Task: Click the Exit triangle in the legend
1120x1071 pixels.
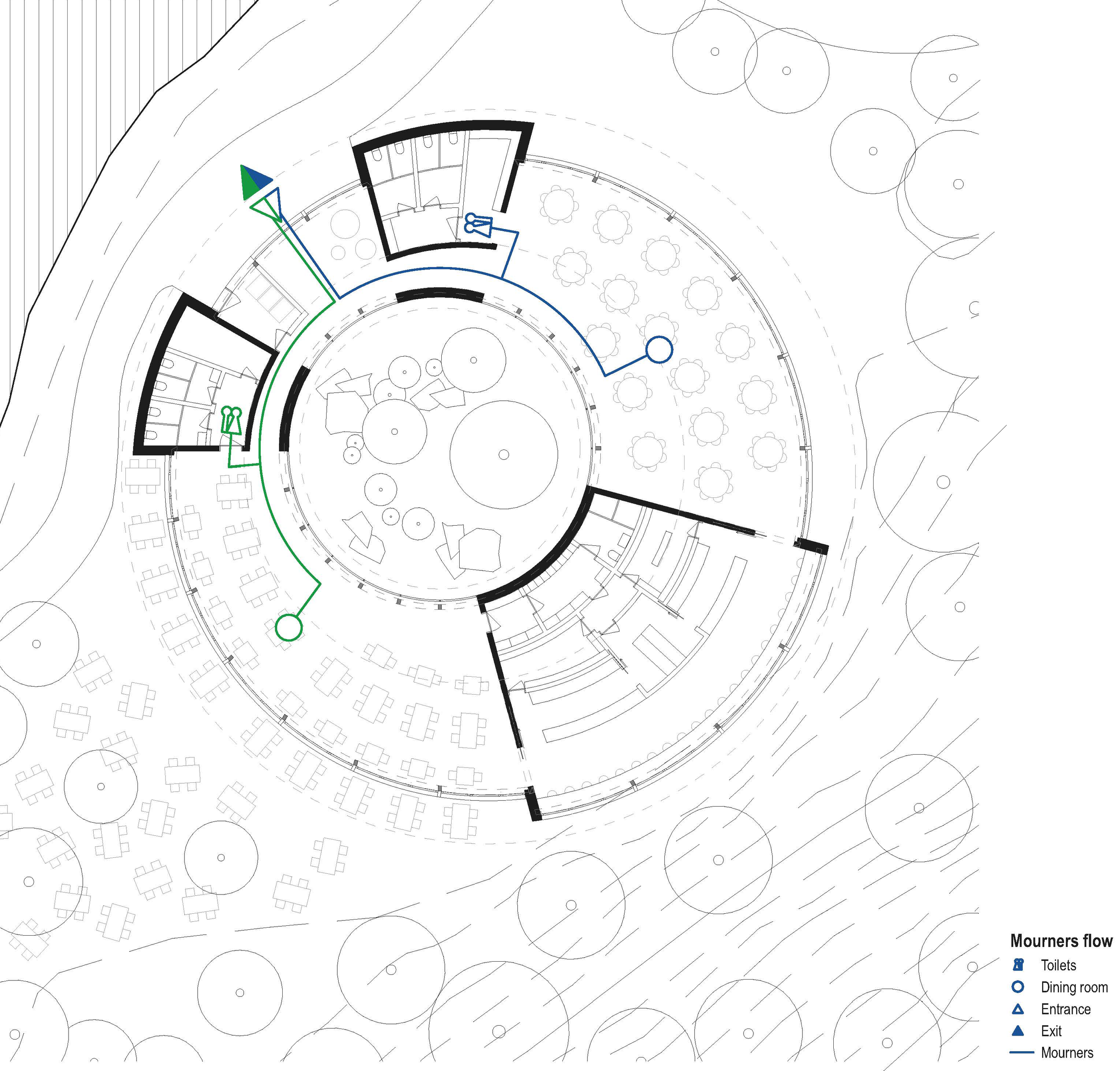Action: tap(1017, 1031)
